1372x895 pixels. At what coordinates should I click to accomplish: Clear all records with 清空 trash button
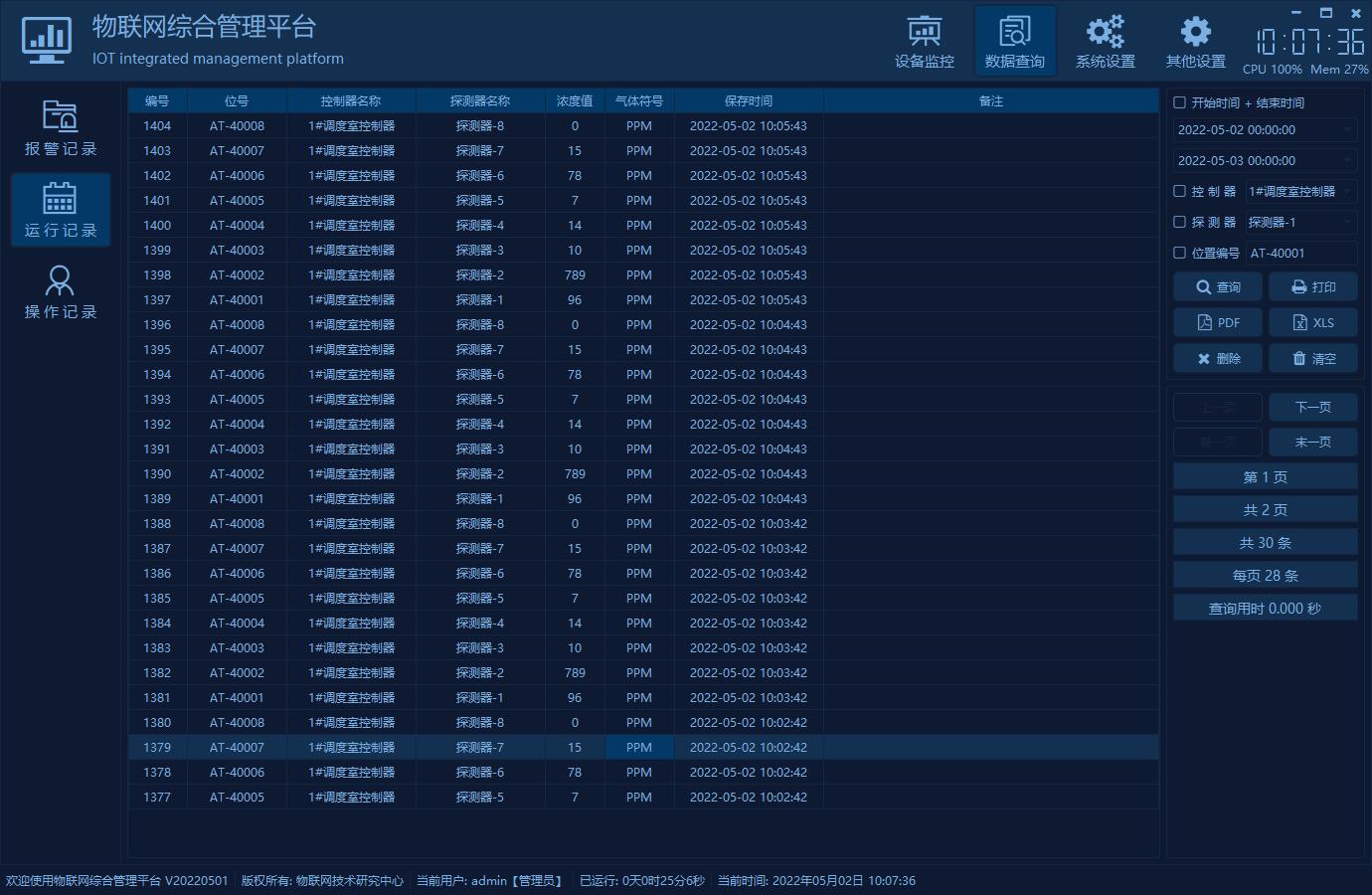pos(1312,359)
